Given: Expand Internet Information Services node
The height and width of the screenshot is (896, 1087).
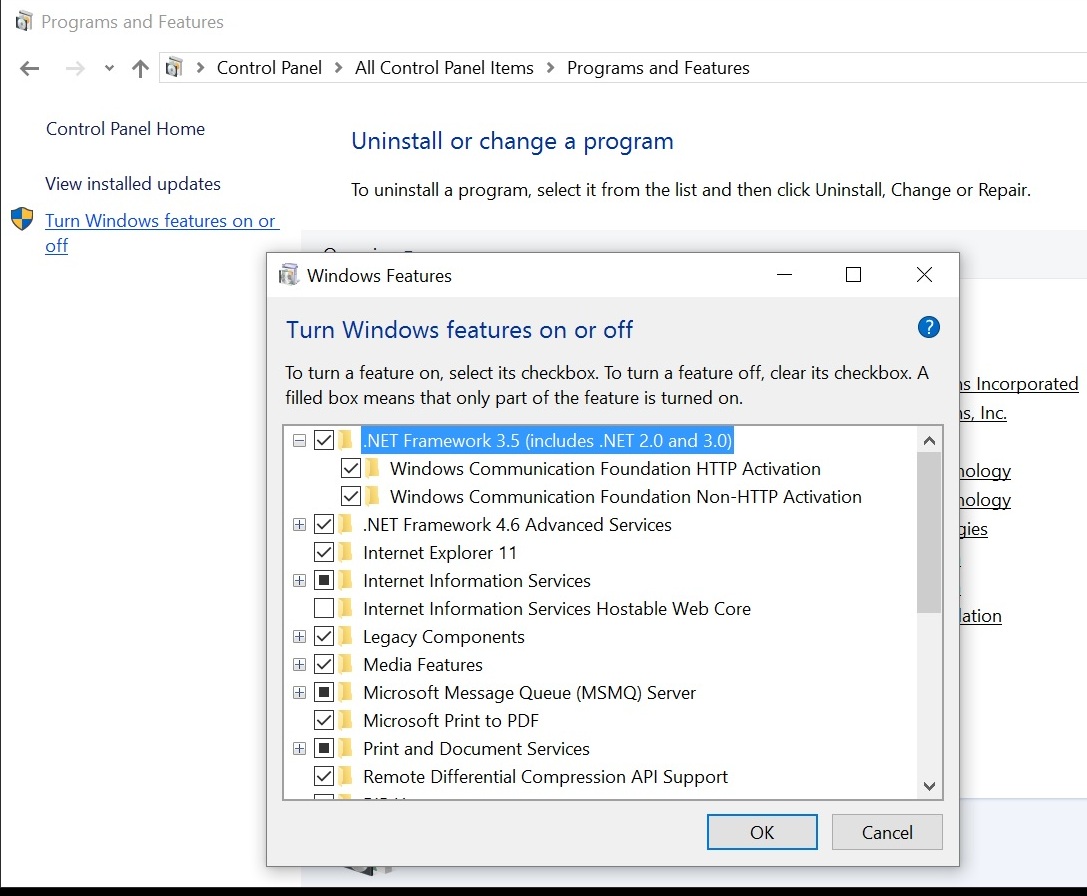Looking at the screenshot, I should pos(299,580).
